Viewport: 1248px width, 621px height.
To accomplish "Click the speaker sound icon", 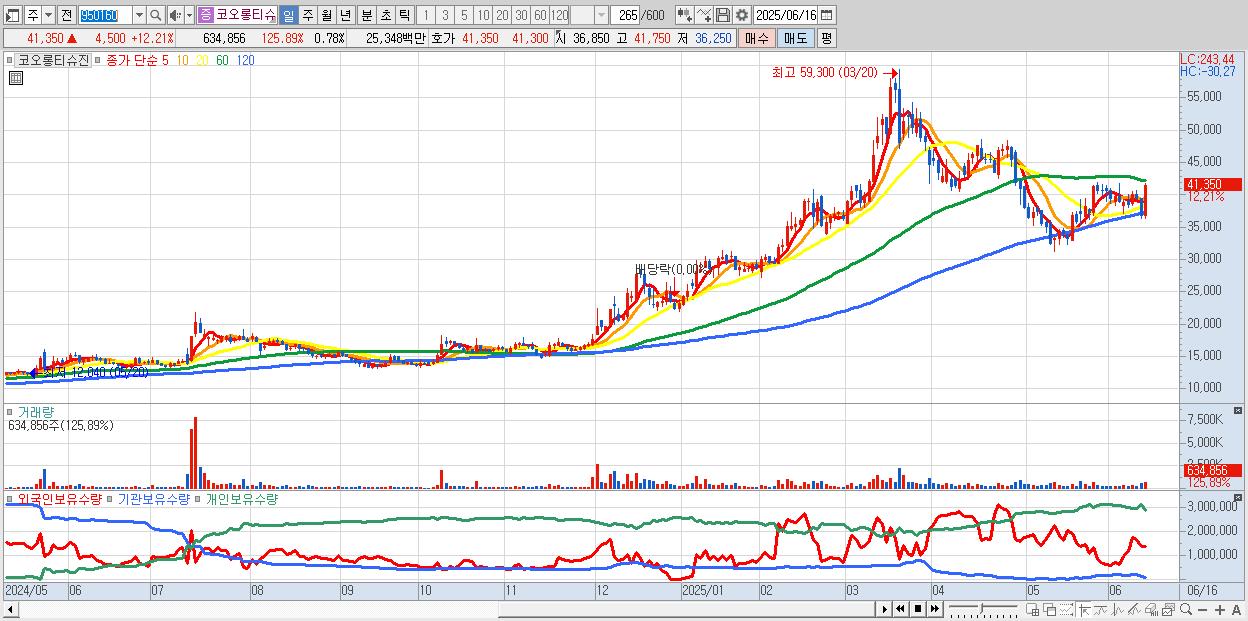I will 175,15.
